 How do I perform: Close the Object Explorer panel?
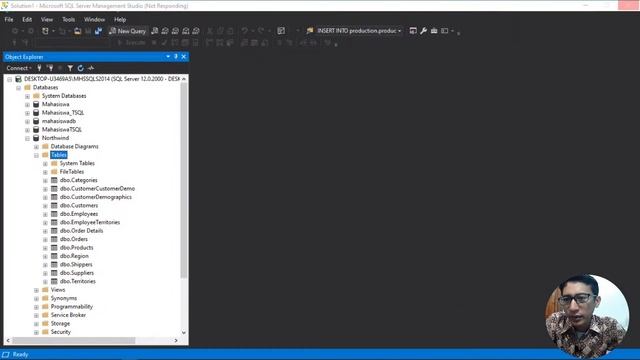184,56
